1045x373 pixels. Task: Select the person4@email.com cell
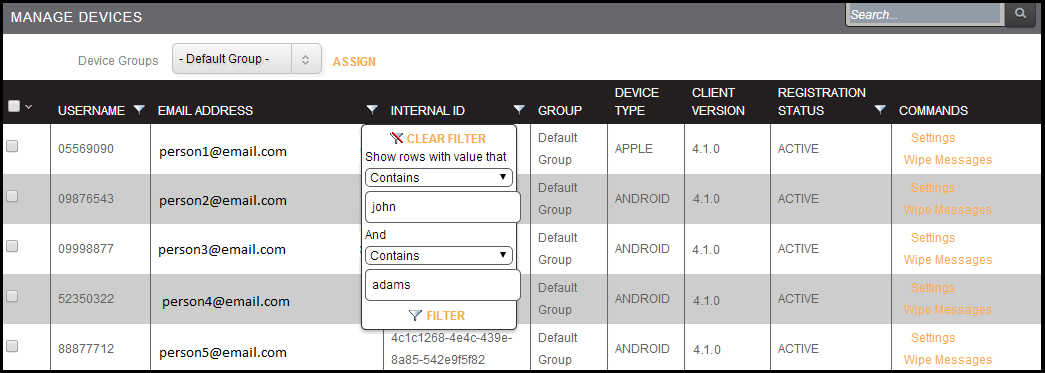coord(226,302)
